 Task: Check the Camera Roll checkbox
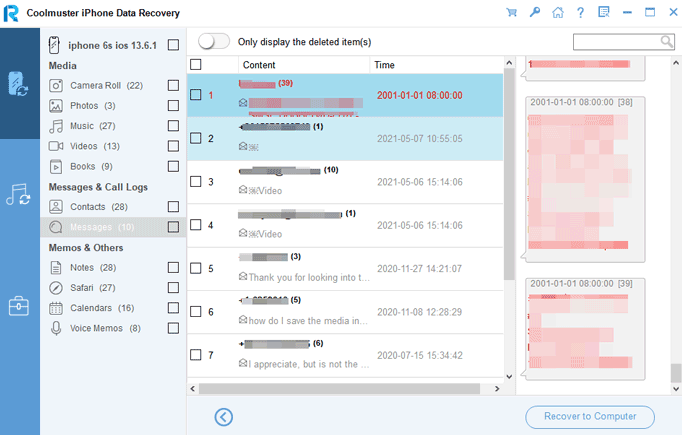[x=173, y=85]
